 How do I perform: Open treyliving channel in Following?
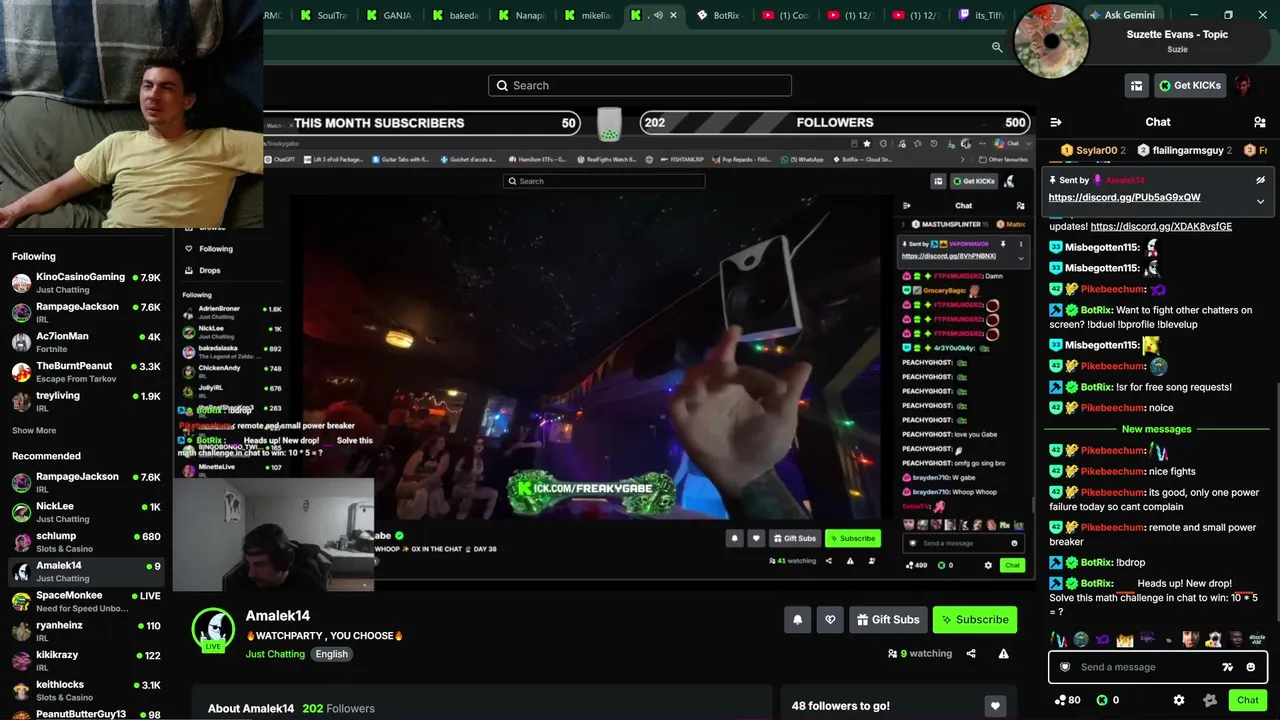(85, 402)
